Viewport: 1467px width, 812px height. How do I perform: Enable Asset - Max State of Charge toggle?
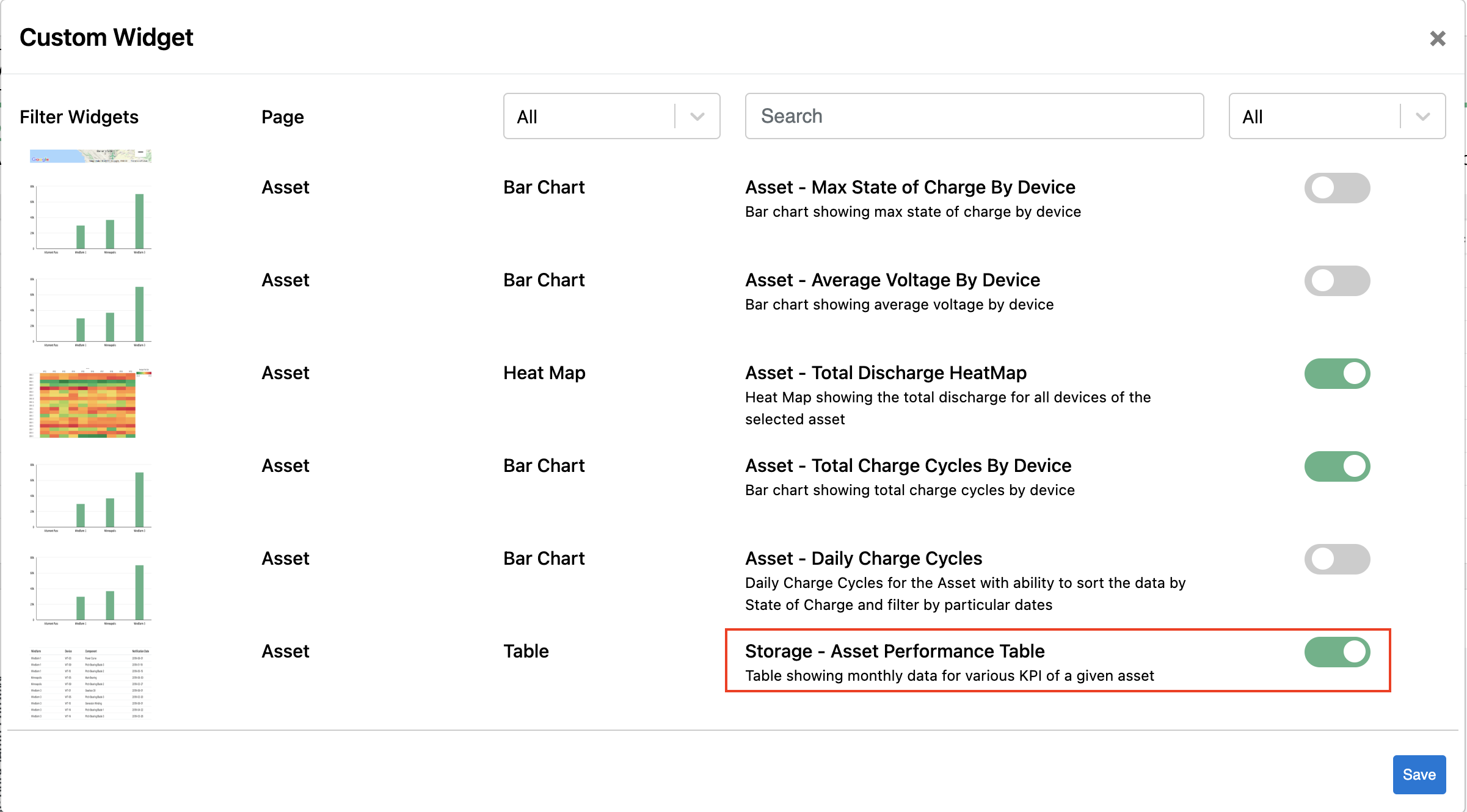click(x=1336, y=188)
